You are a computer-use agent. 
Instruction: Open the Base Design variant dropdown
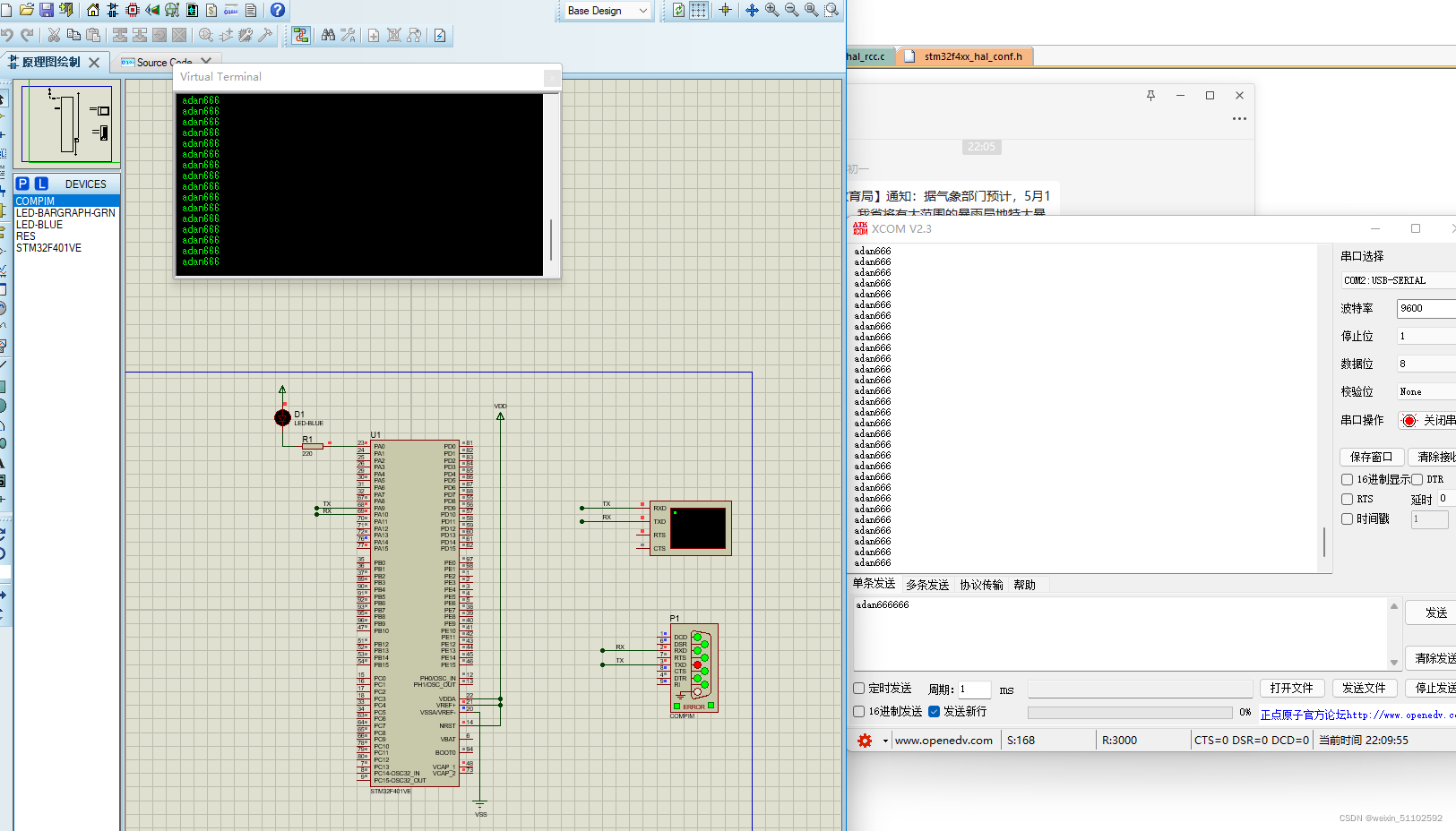coord(607,11)
